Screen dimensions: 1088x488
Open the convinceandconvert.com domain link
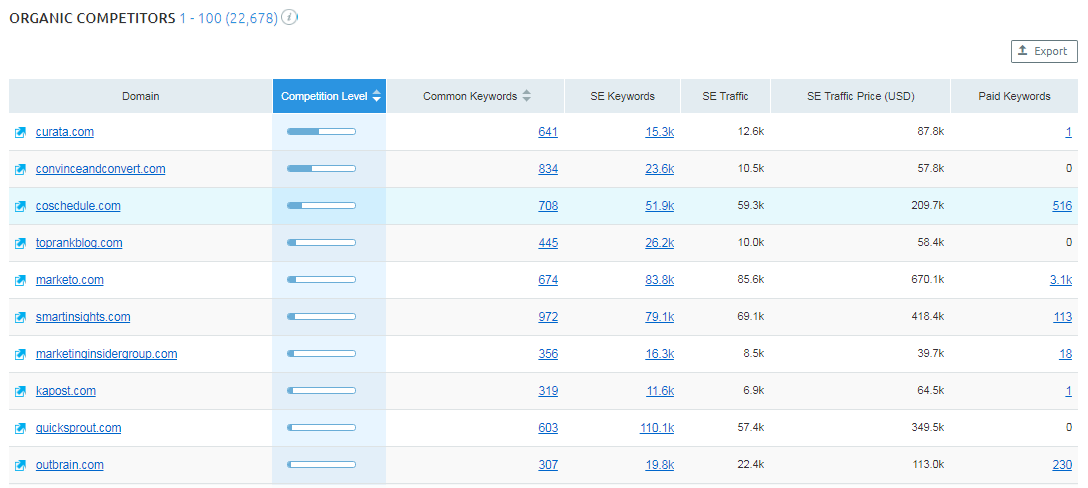[x=100, y=169]
